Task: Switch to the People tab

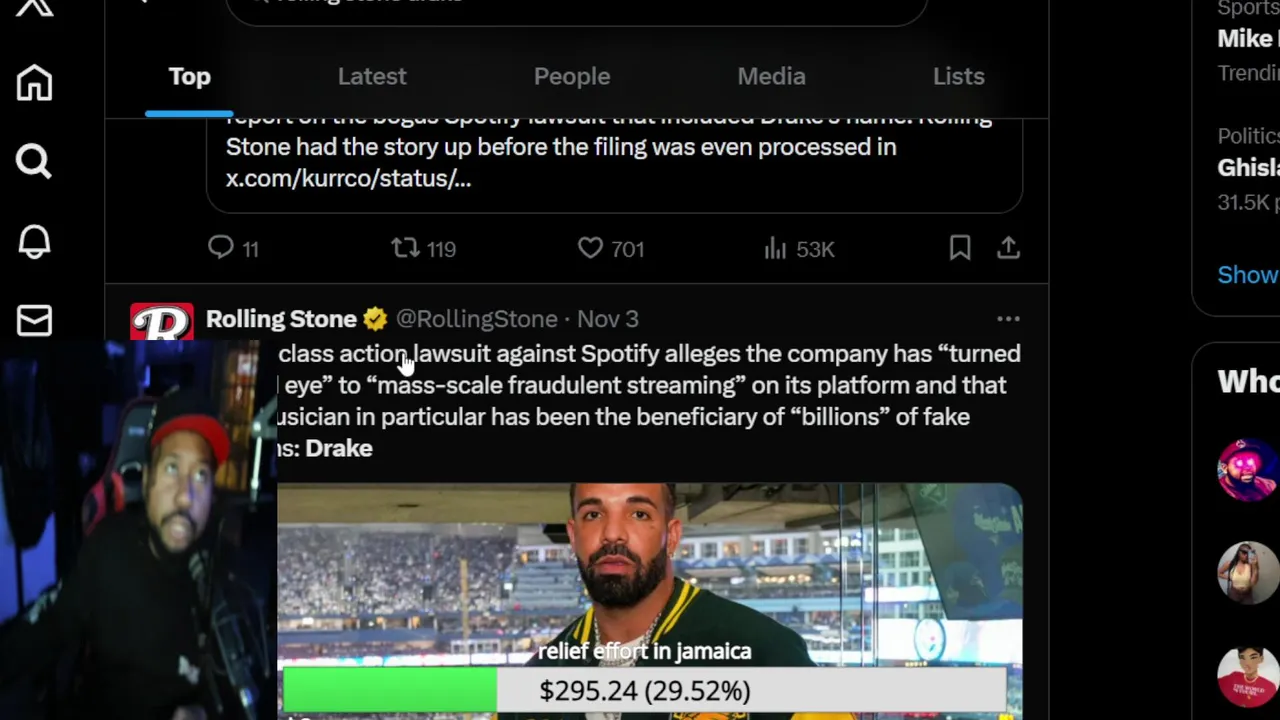Action: (x=572, y=77)
